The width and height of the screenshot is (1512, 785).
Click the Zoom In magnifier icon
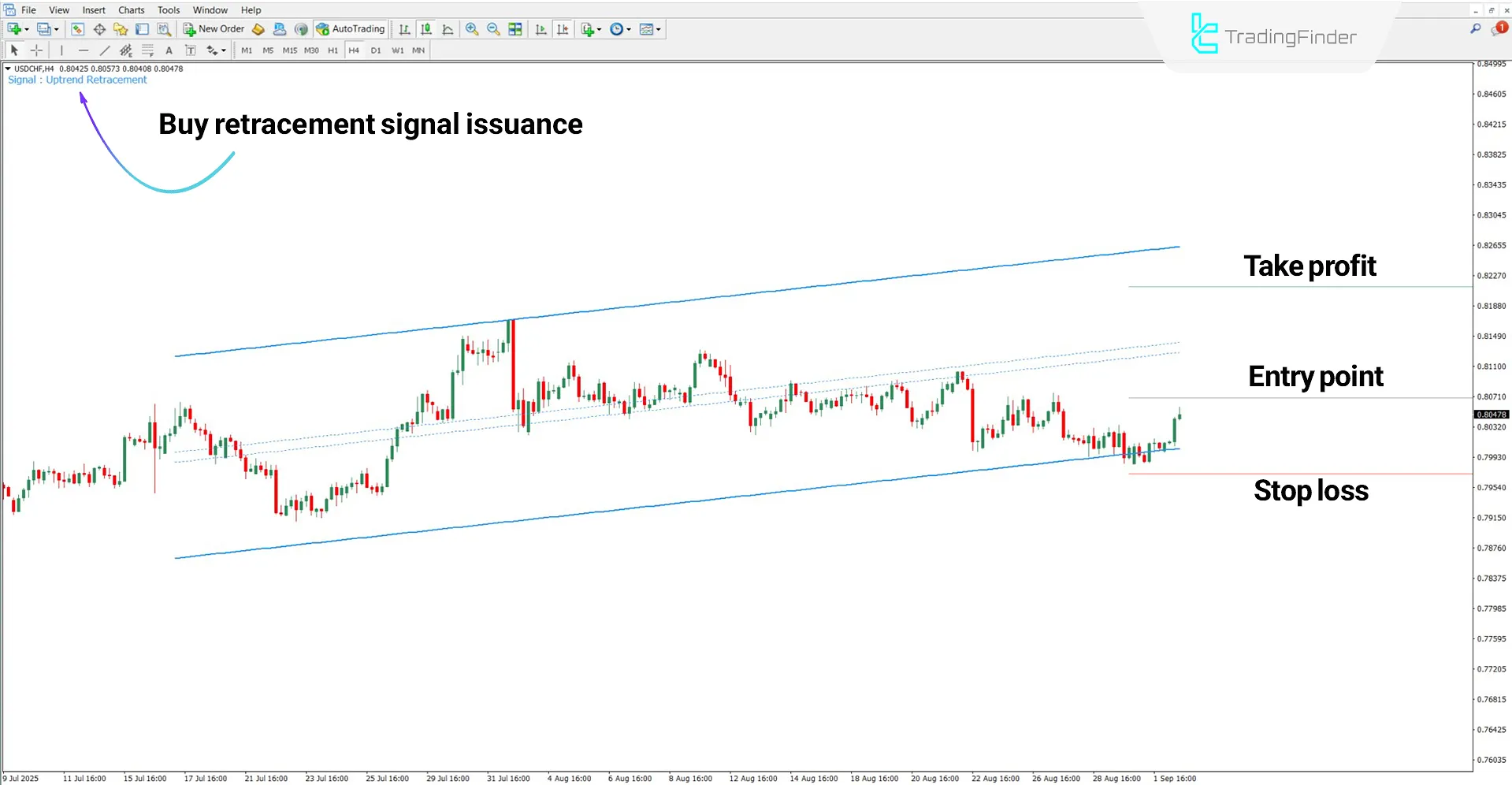472,29
